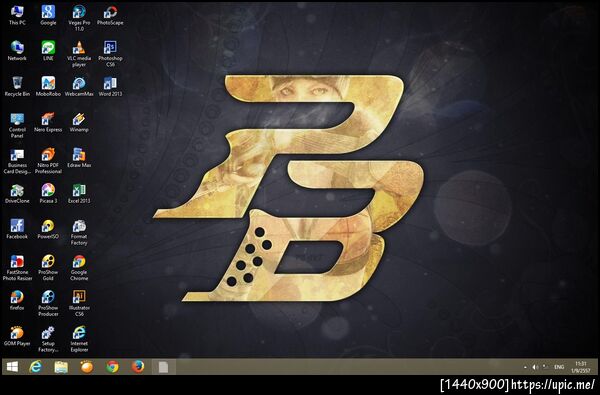Viewport: 600px width, 395px height.
Task: Launch Chrome from the taskbar
Action: (x=112, y=367)
